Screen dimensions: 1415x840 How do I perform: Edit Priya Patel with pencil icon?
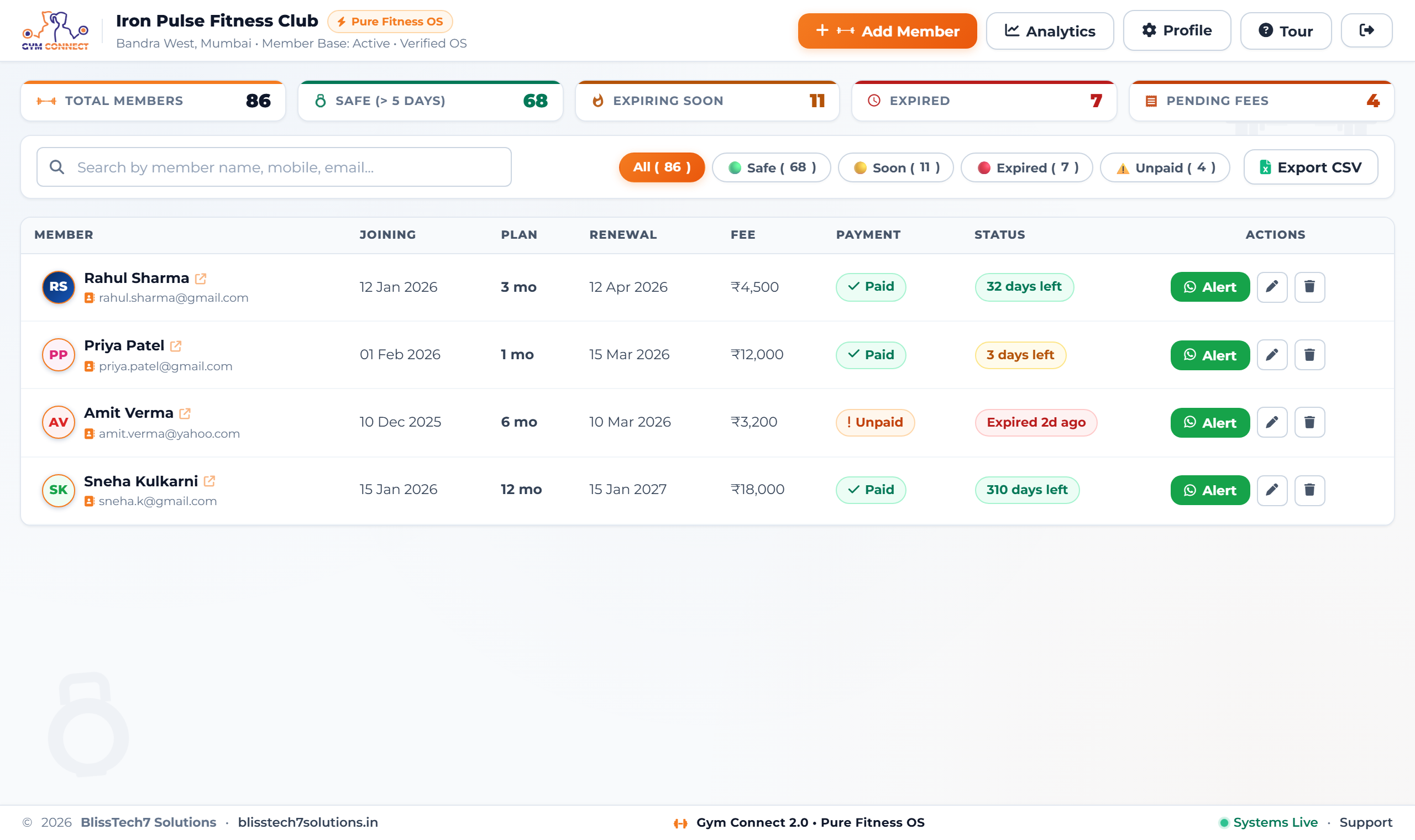(1272, 355)
